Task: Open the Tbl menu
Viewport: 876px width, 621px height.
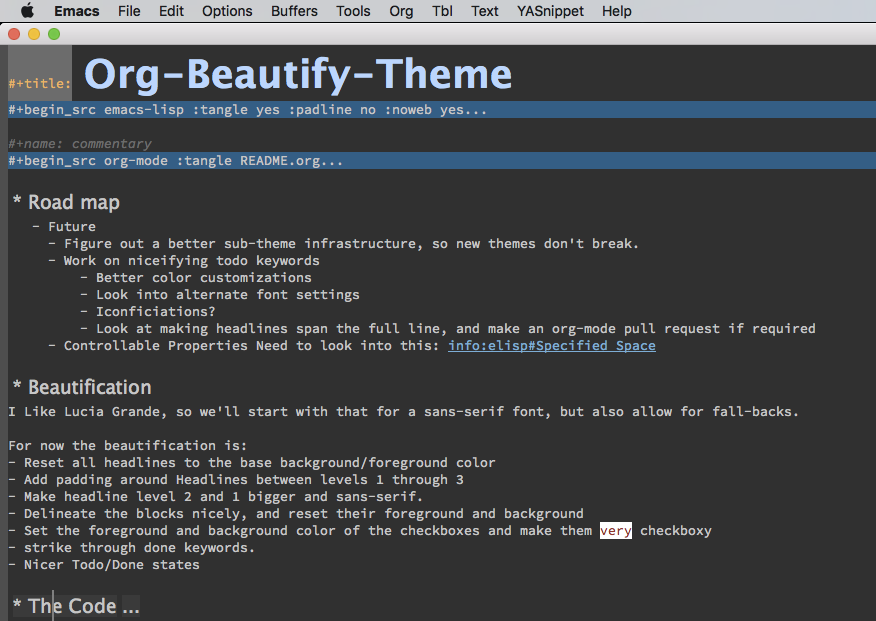Action: pos(442,11)
